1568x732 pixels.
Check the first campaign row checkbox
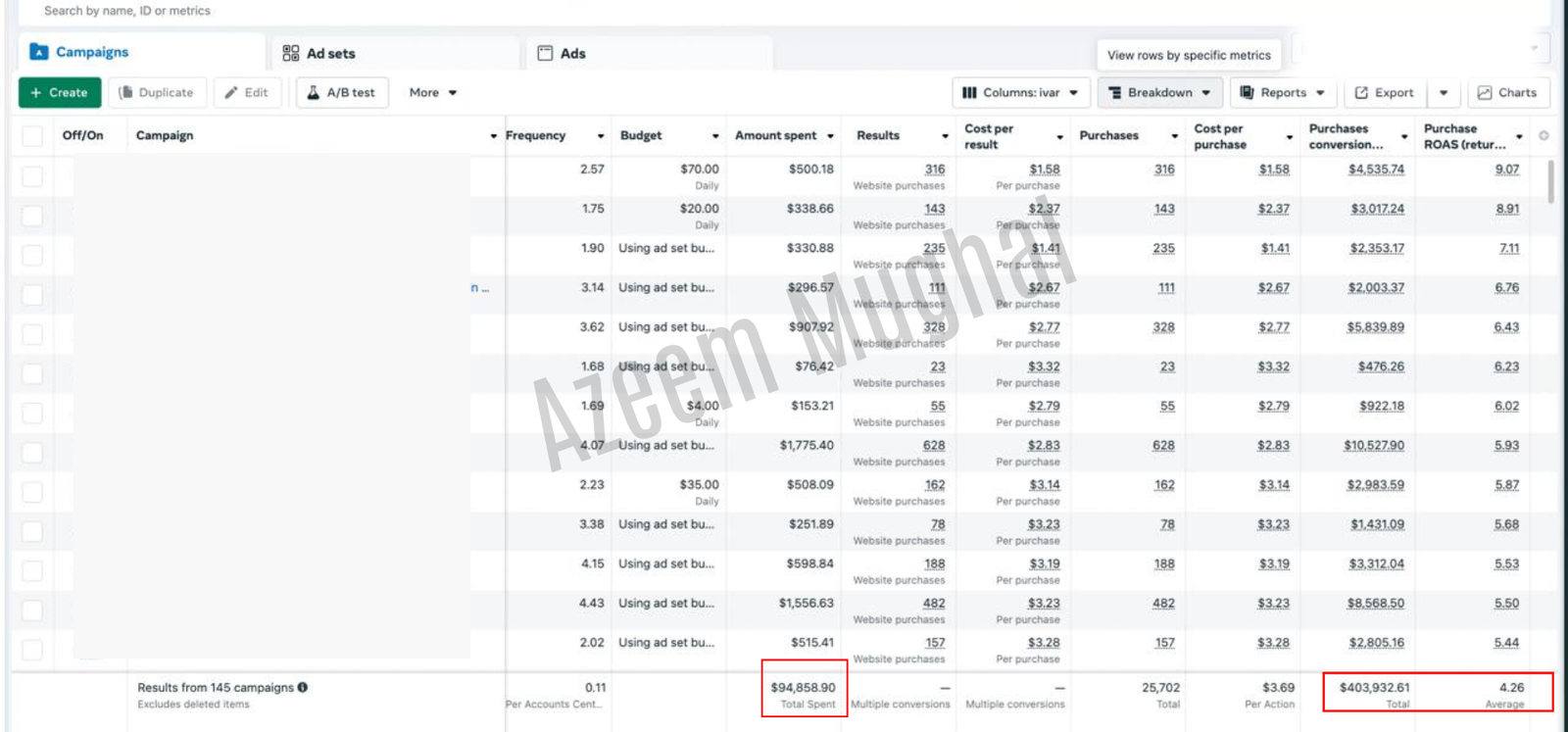click(x=32, y=176)
